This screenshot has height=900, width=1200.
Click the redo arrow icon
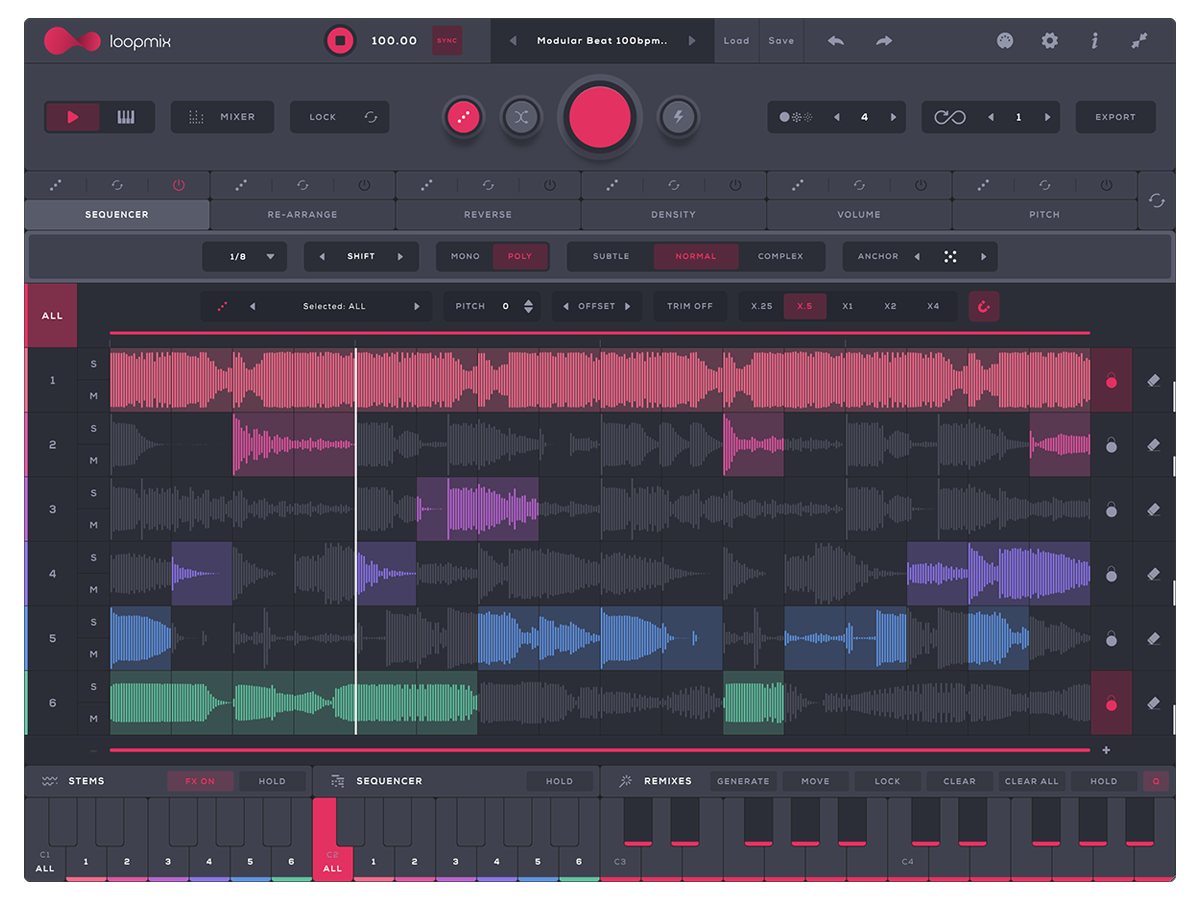[884, 41]
